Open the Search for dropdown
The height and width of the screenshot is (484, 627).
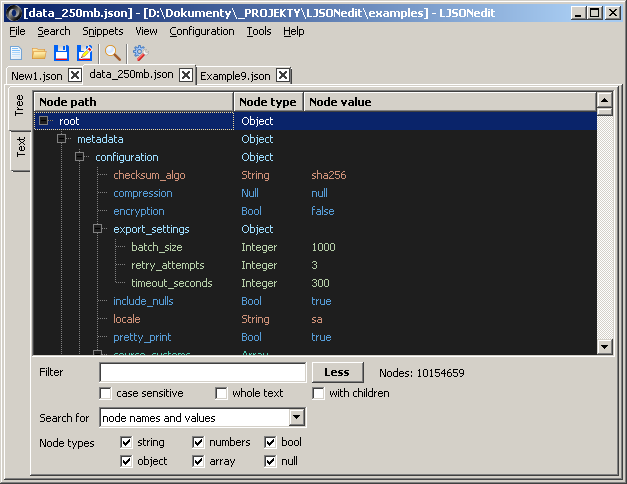click(296, 417)
